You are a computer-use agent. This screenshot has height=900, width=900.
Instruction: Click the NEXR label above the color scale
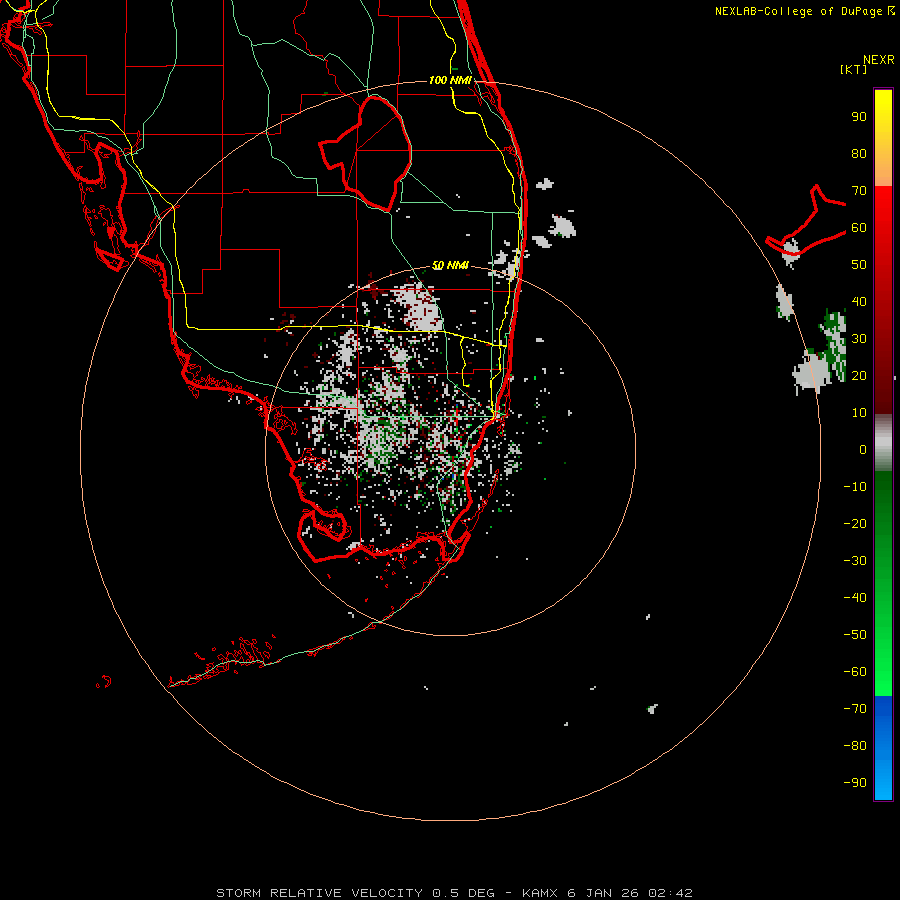pos(879,60)
